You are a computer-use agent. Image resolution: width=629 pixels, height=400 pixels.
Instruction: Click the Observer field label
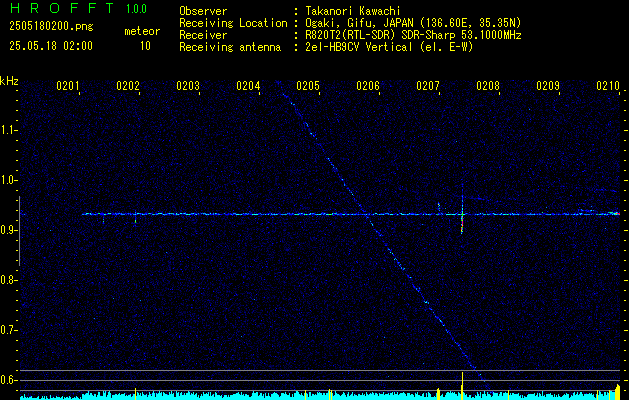coord(203,11)
